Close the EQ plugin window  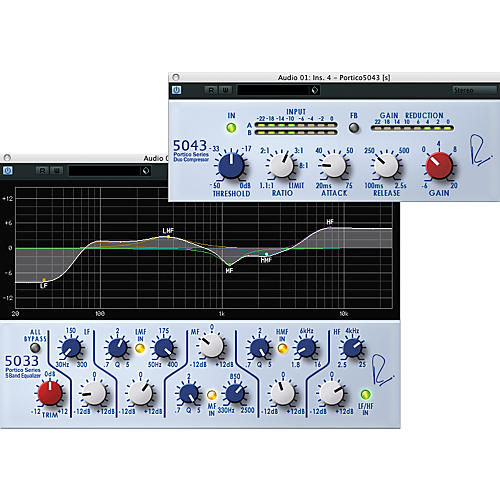coord(7,158)
